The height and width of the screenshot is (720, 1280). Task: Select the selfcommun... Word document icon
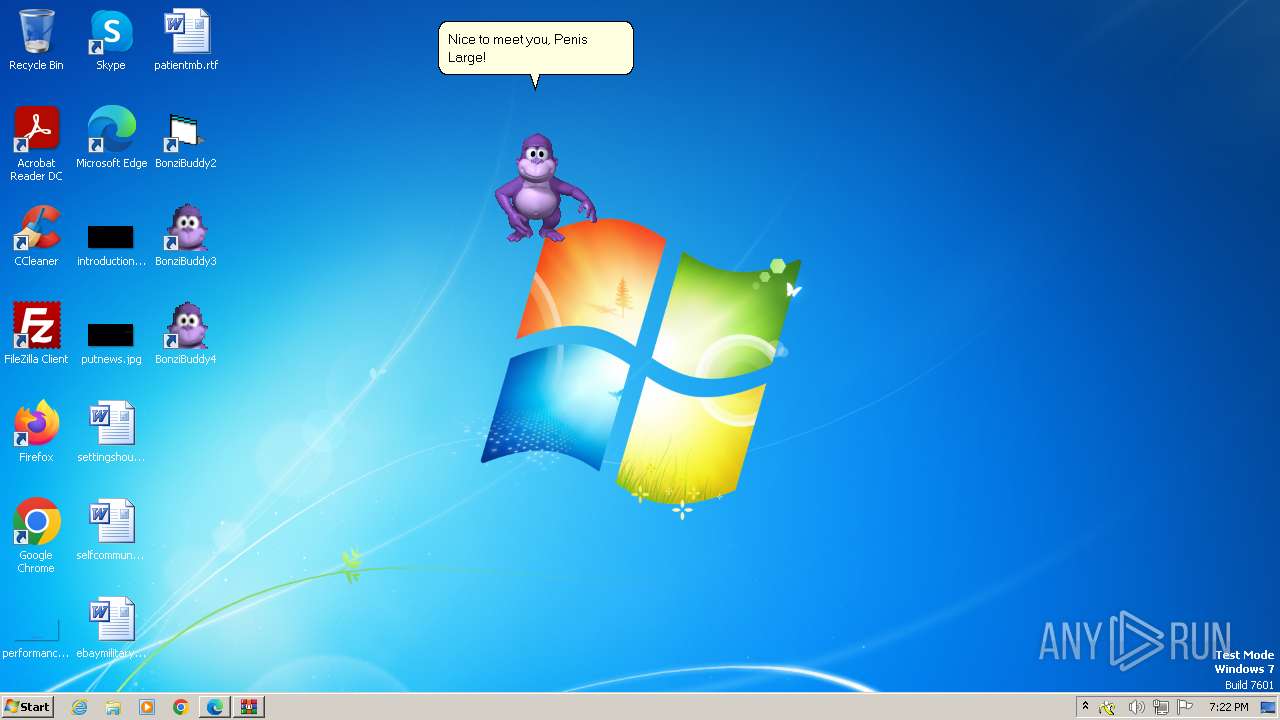pos(111,530)
